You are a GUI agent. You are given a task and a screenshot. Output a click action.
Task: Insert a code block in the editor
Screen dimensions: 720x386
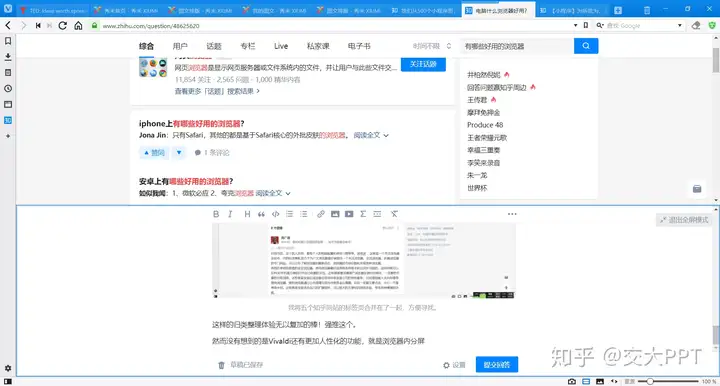point(276,214)
